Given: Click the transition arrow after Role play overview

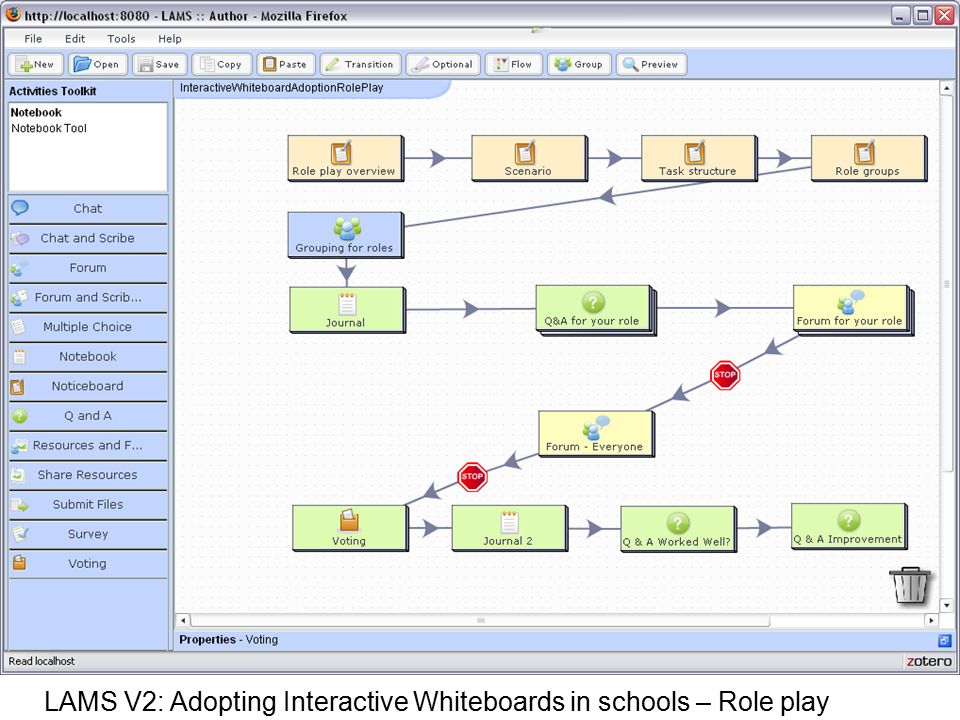Looking at the screenshot, I should pyautogui.click(x=438, y=158).
